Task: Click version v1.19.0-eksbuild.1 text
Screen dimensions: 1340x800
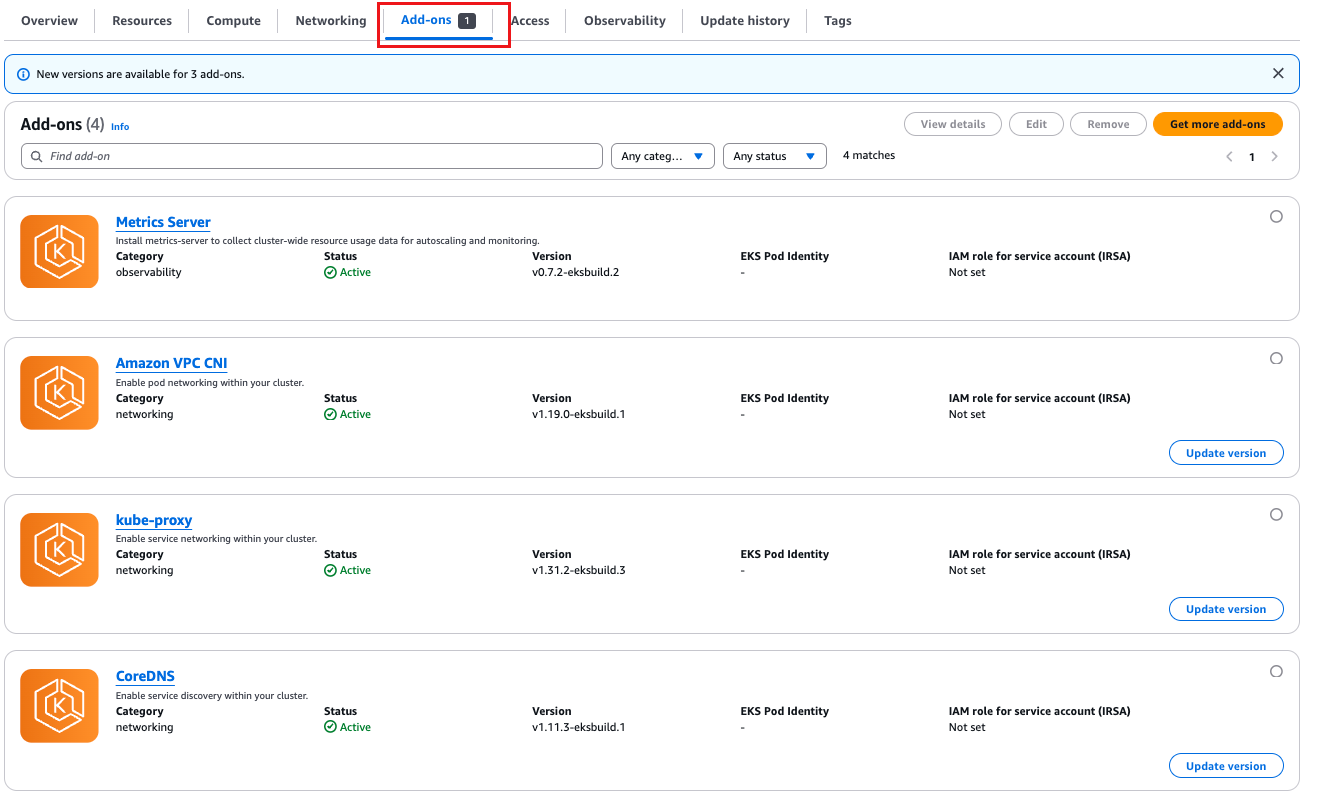Action: pyautogui.click(x=578, y=414)
